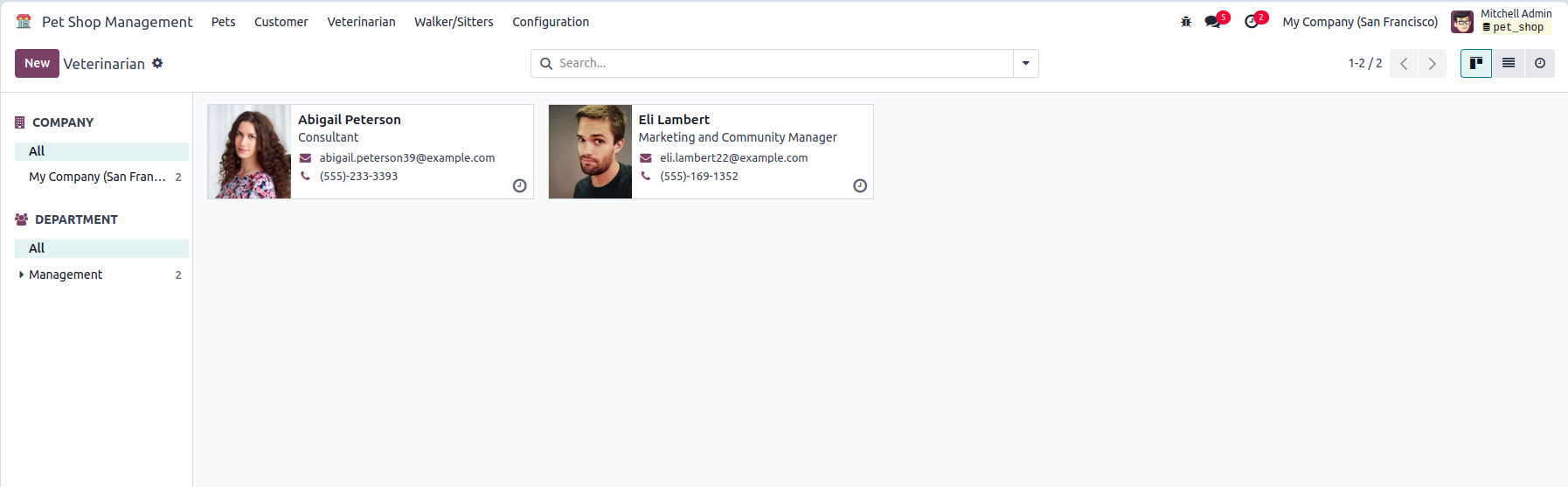Switch to Kanban view

pyautogui.click(x=1476, y=63)
